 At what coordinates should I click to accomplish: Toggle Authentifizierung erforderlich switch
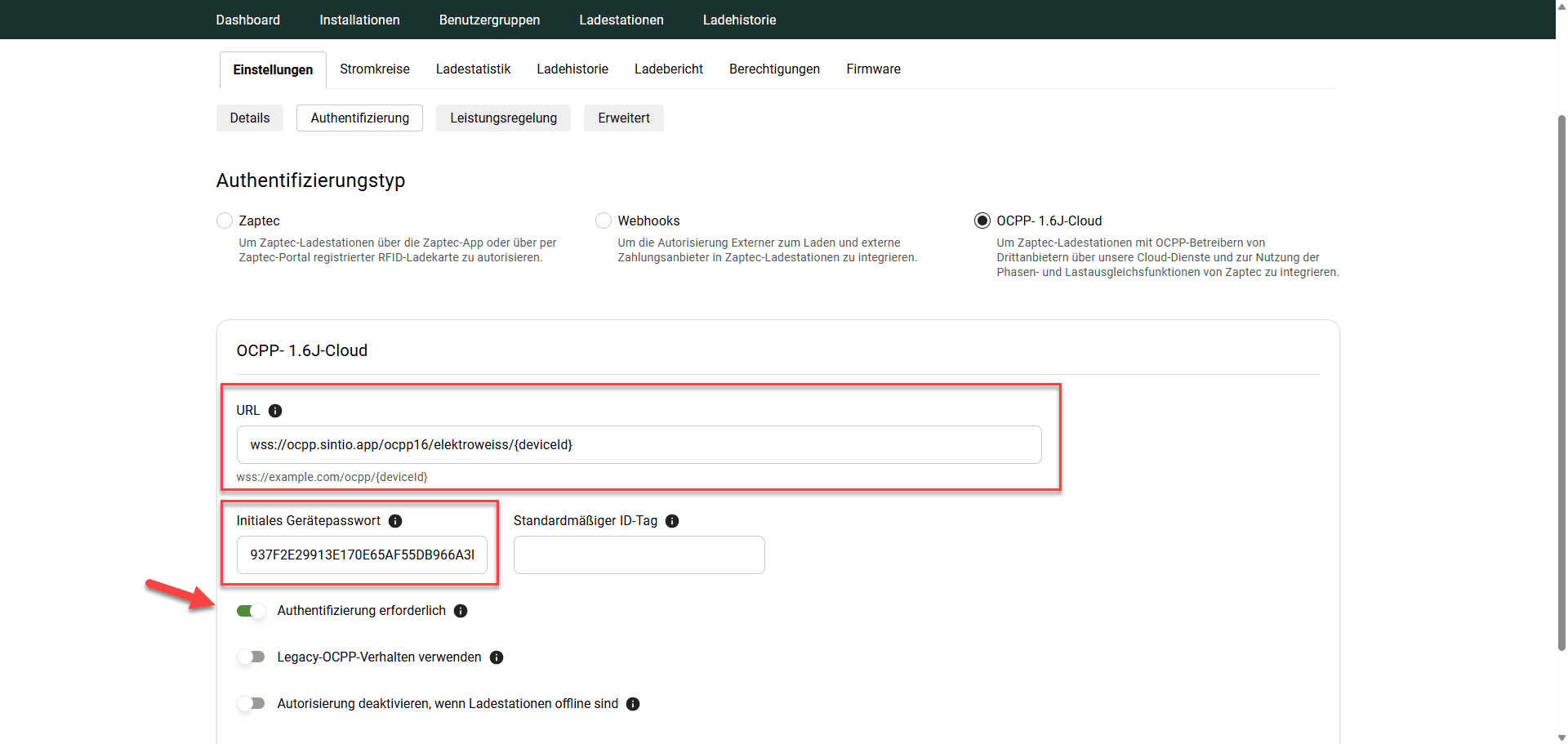[251, 611]
